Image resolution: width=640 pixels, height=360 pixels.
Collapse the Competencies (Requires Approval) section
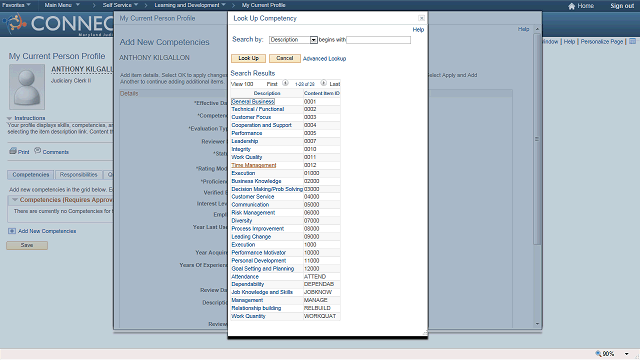(15, 200)
